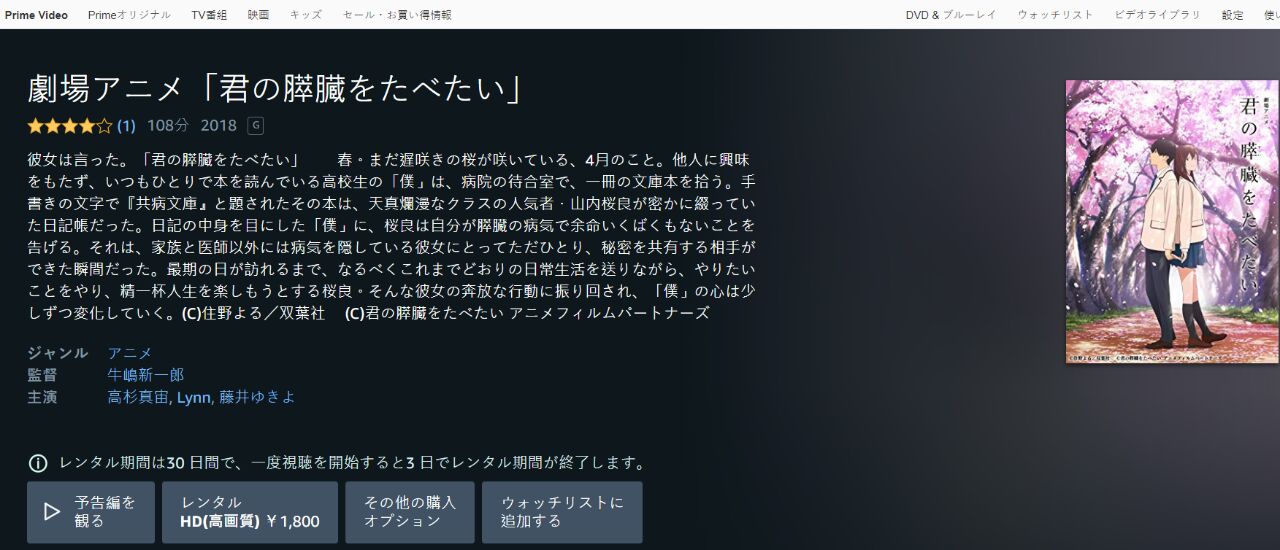Open director 牛嶋新一郎 link
Viewport: 1280px width, 550px height.
pos(146,375)
